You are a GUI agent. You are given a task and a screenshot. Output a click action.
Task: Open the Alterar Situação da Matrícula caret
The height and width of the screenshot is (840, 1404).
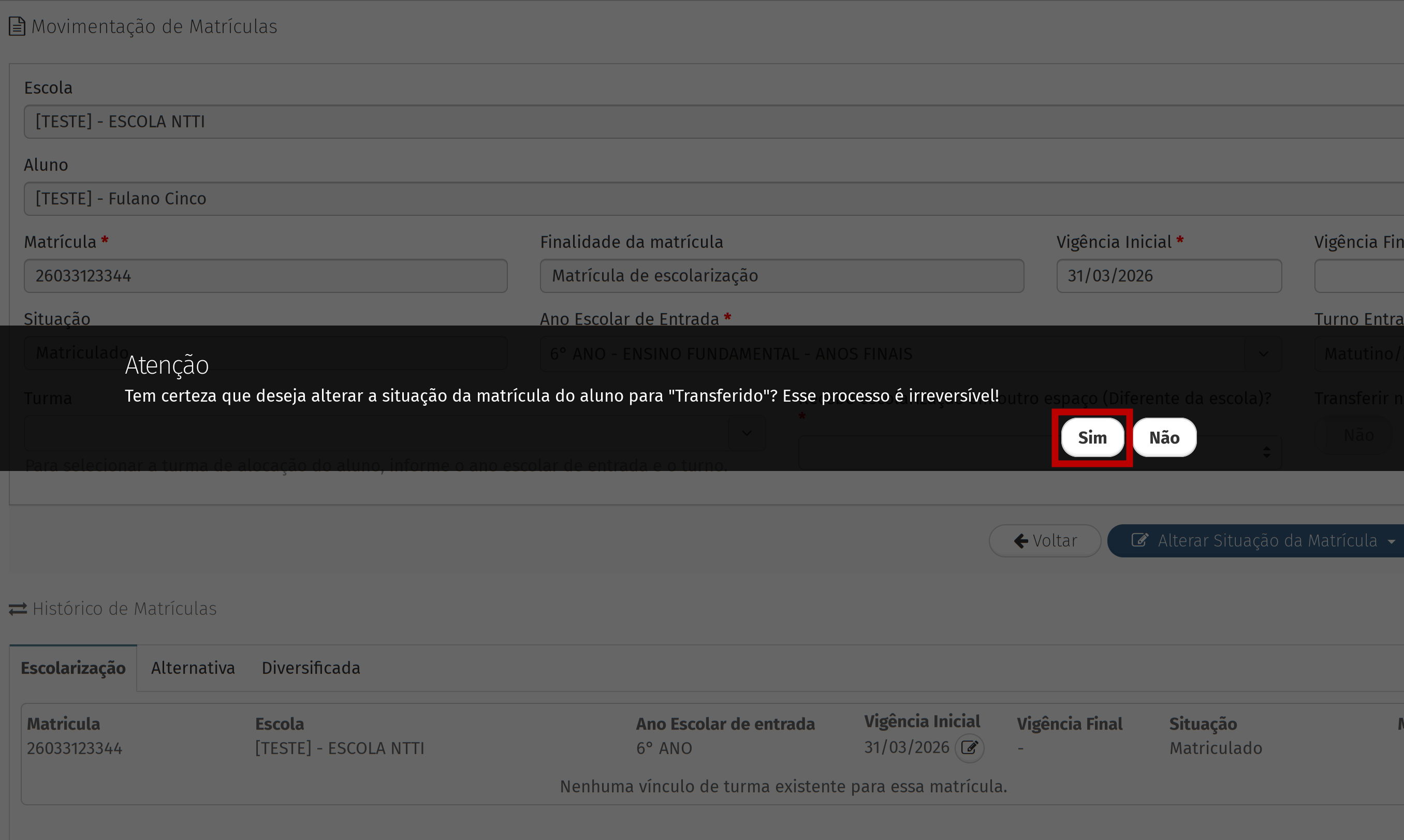click(x=1391, y=542)
